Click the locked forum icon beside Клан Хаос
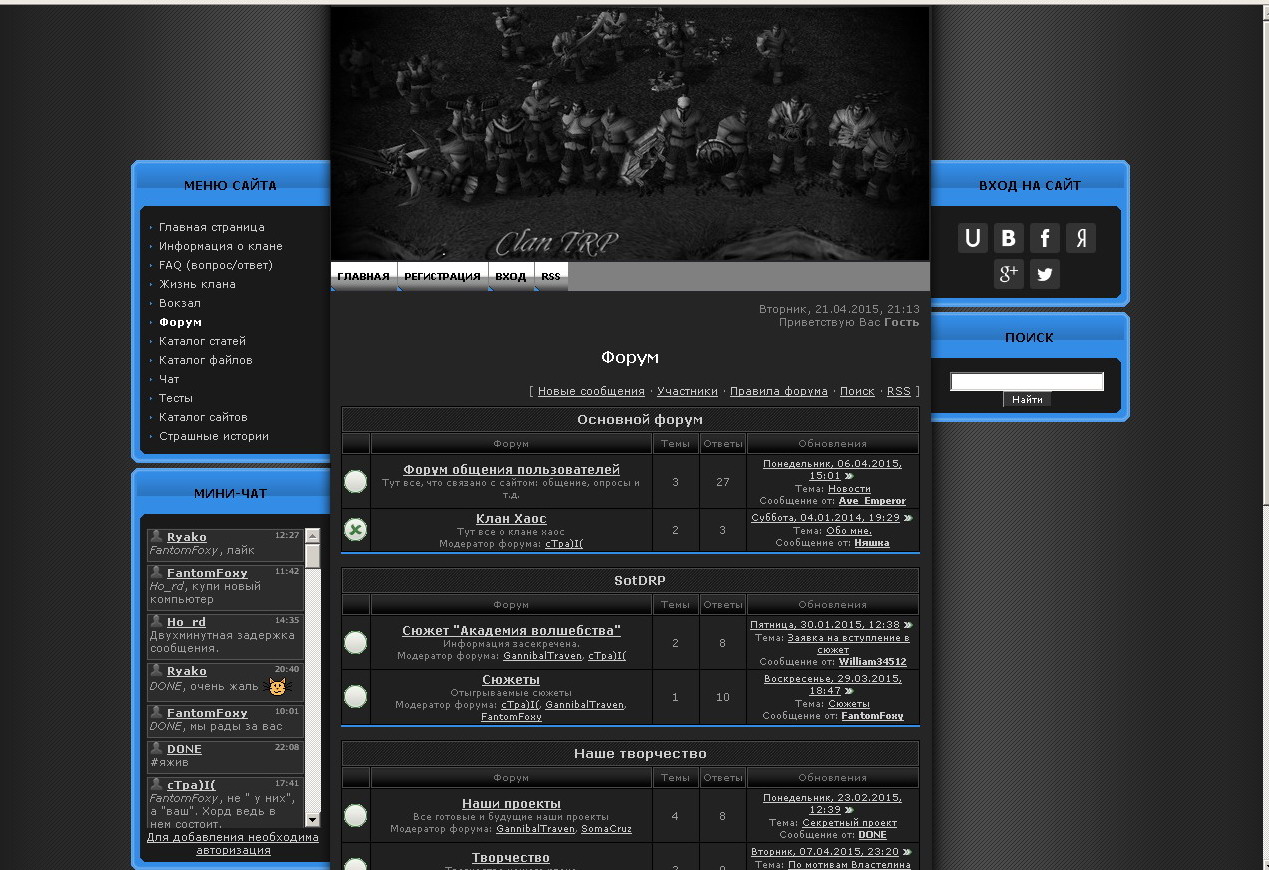1269x870 pixels. click(x=355, y=530)
